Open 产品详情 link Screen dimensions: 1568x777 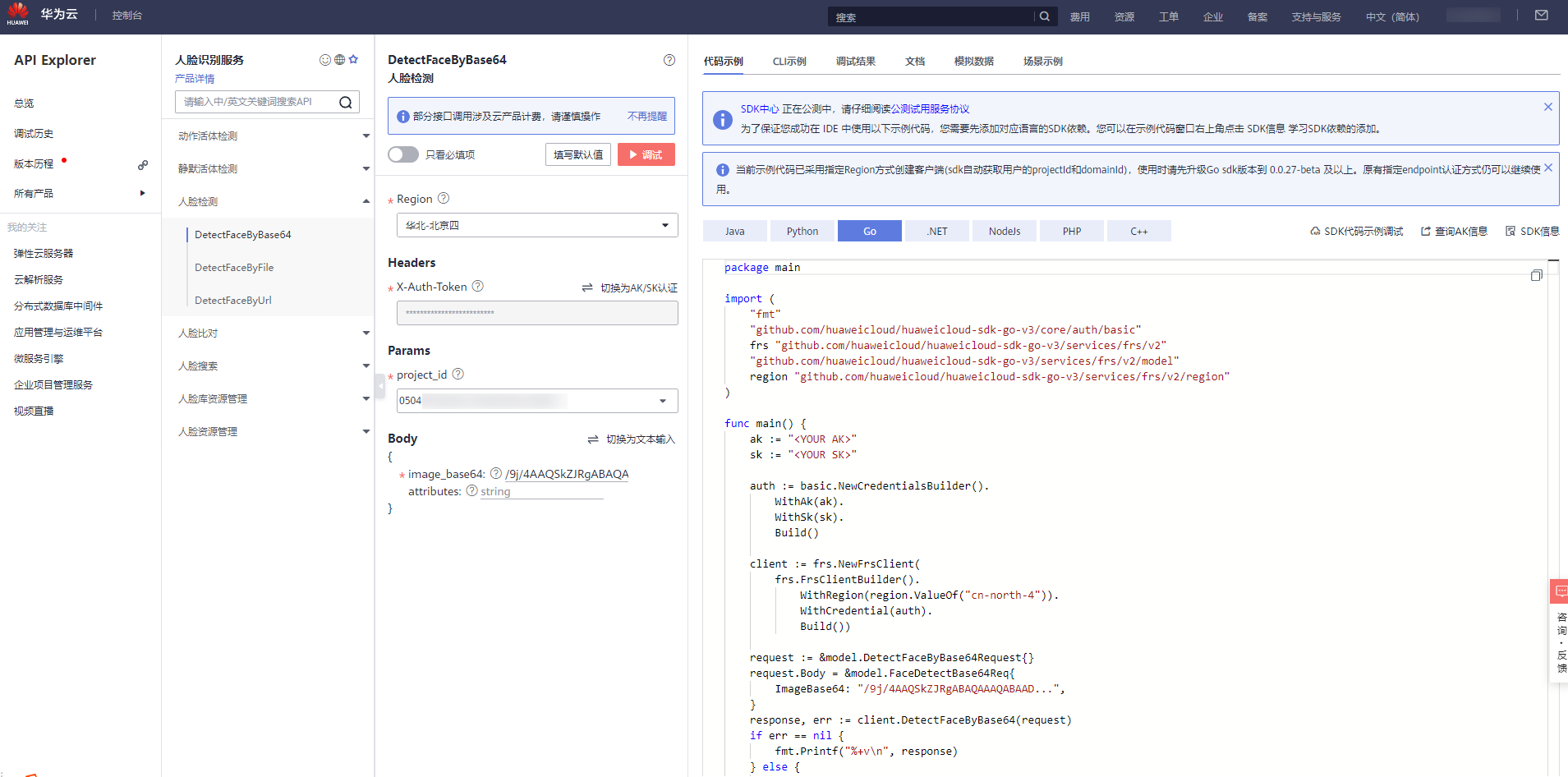(195, 79)
